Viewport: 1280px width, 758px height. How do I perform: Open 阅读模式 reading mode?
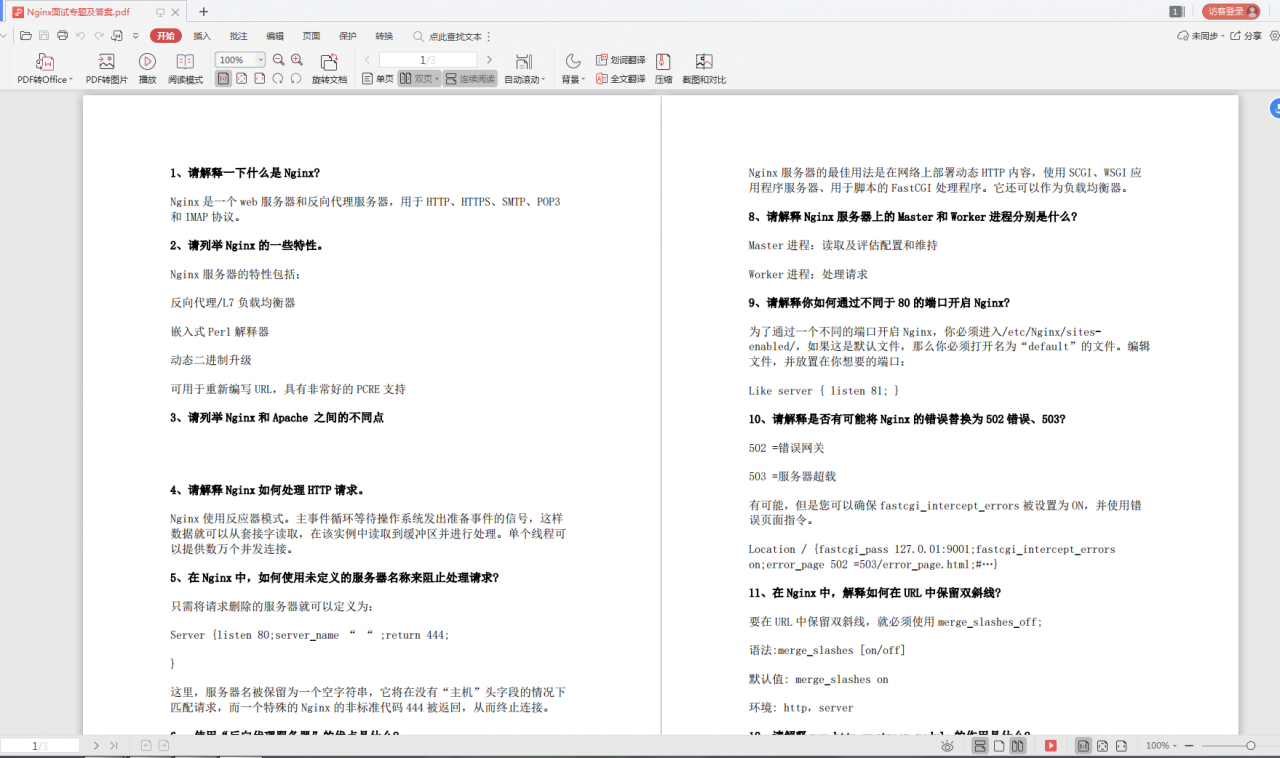[x=184, y=67]
